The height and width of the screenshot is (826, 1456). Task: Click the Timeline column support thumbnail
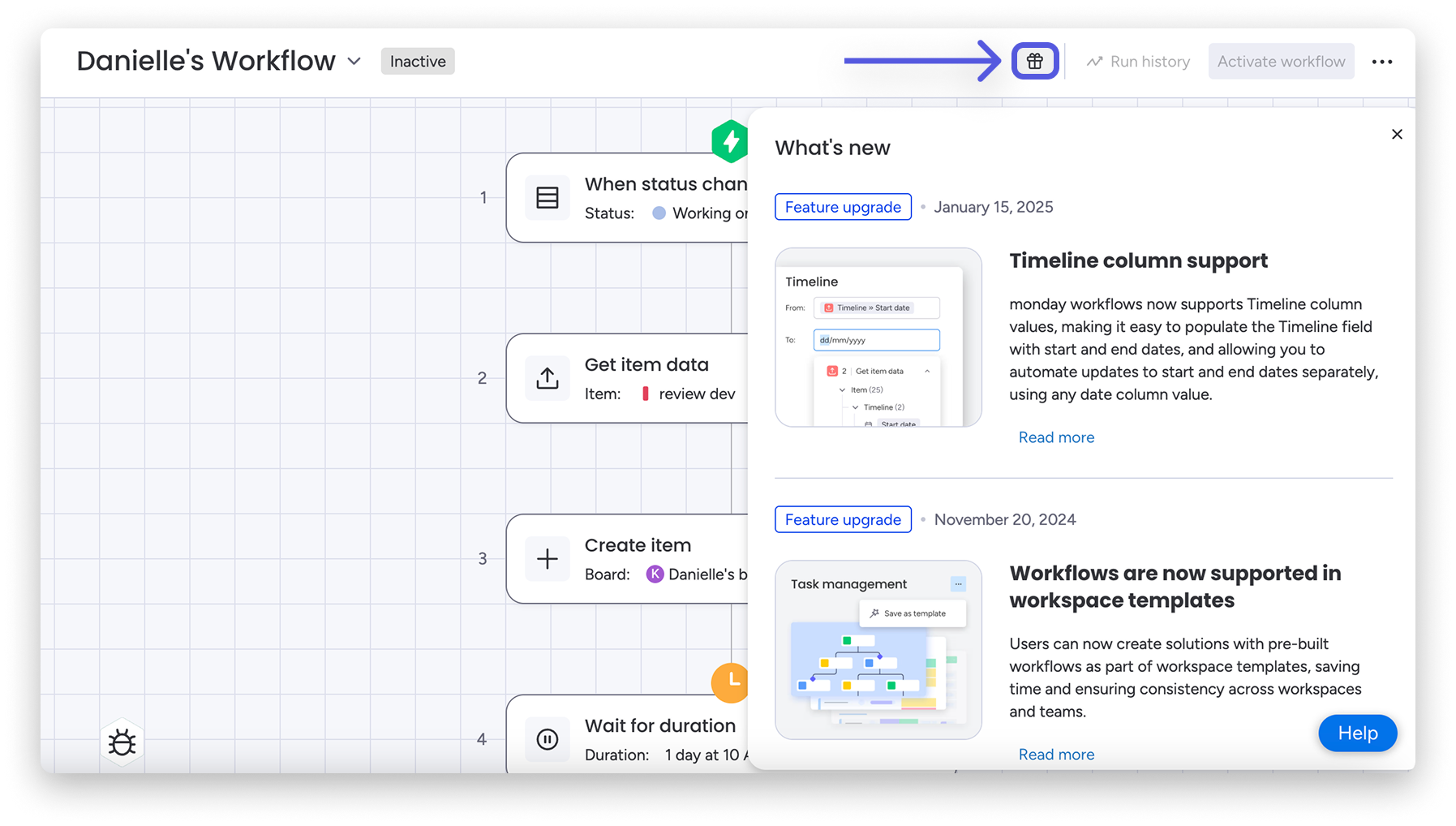click(x=878, y=338)
